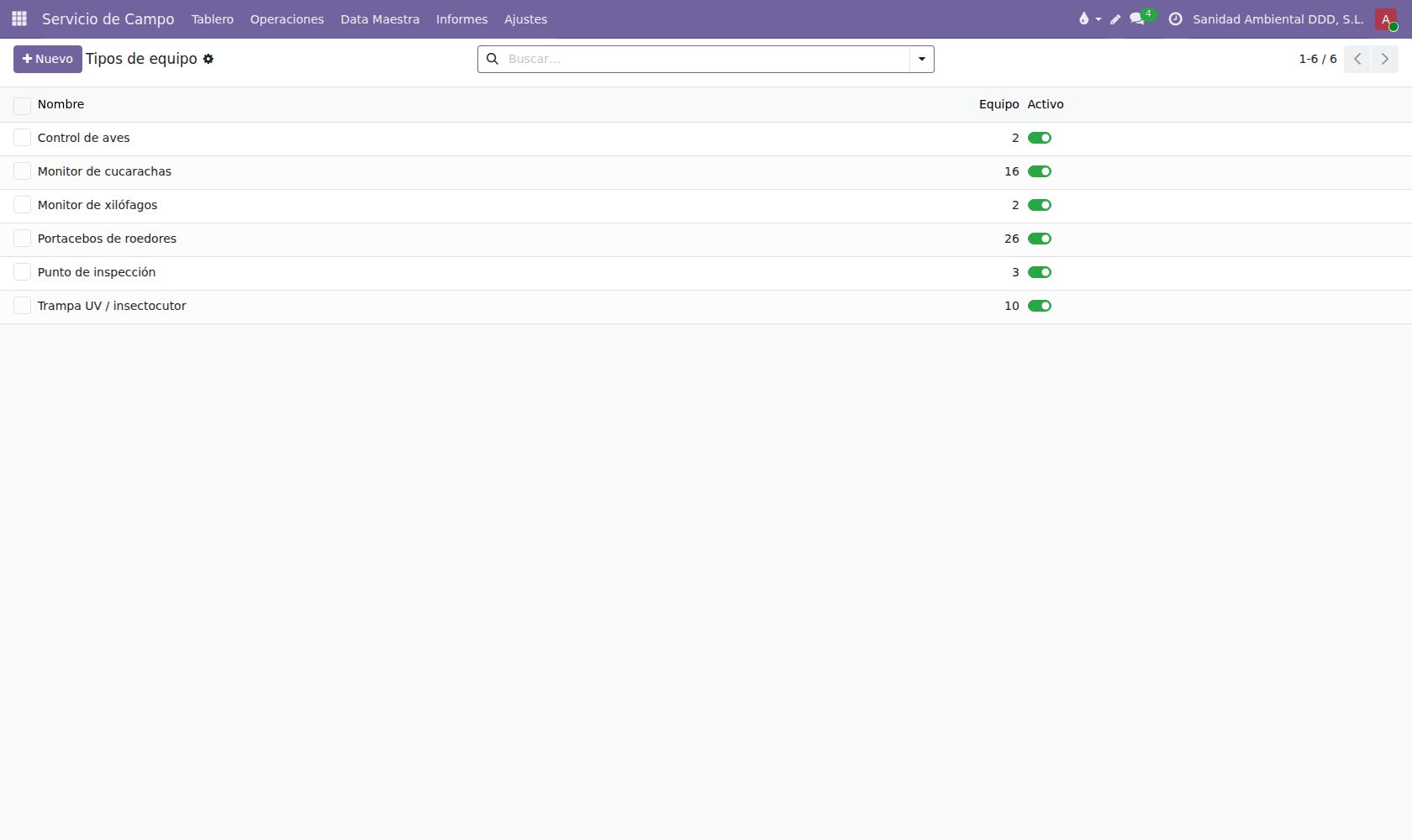This screenshot has height=840, width=1412.
Task: Tick the checkbox for Punto de inspección
Action: click(x=23, y=272)
